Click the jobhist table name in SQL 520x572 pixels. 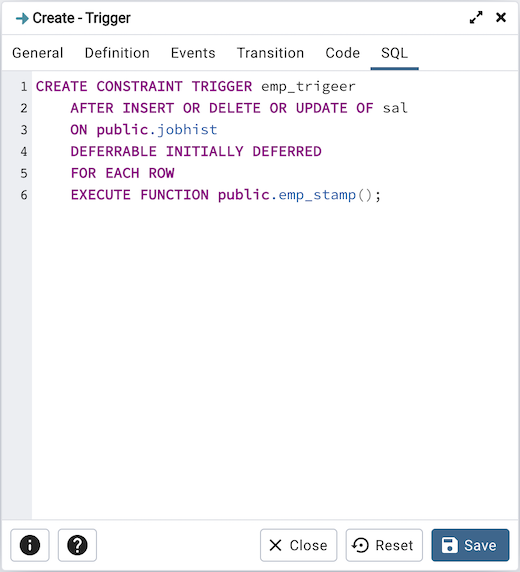(187, 130)
